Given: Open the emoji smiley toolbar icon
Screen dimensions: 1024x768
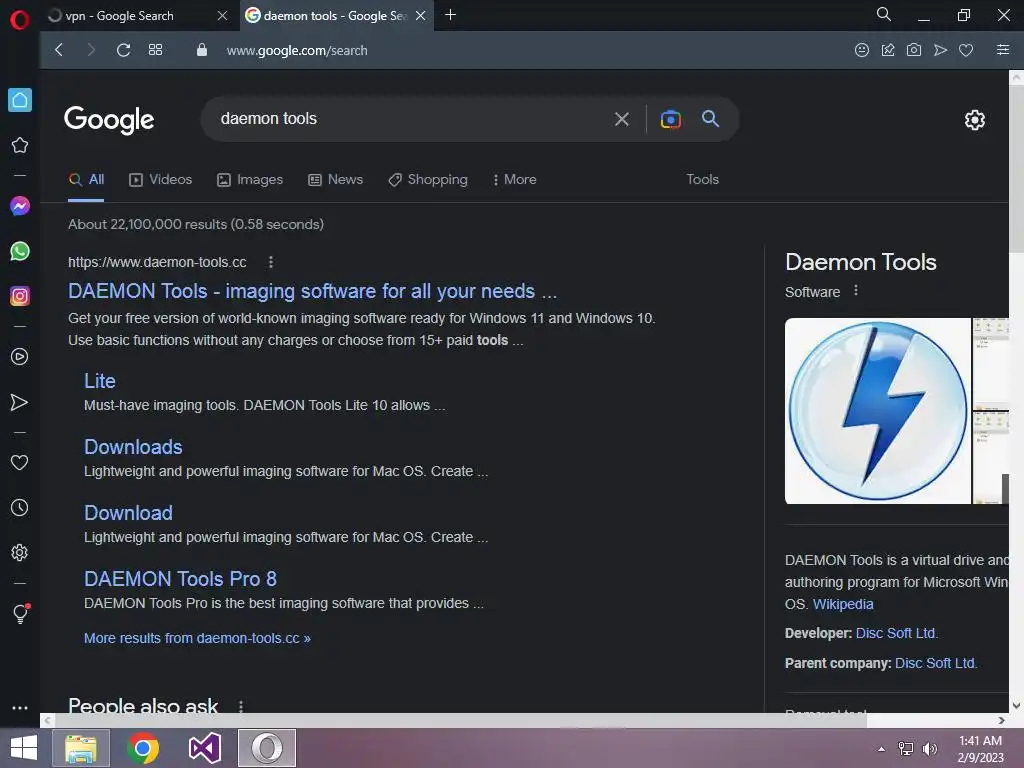Looking at the screenshot, I should [x=862, y=50].
